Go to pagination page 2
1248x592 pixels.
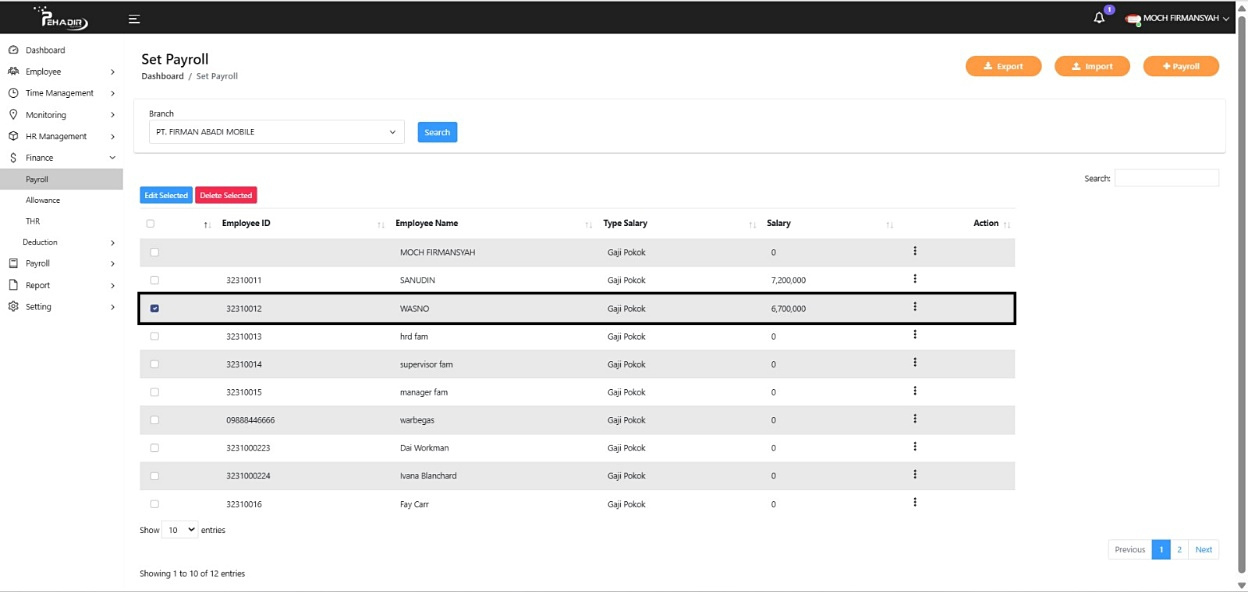pyautogui.click(x=1179, y=549)
